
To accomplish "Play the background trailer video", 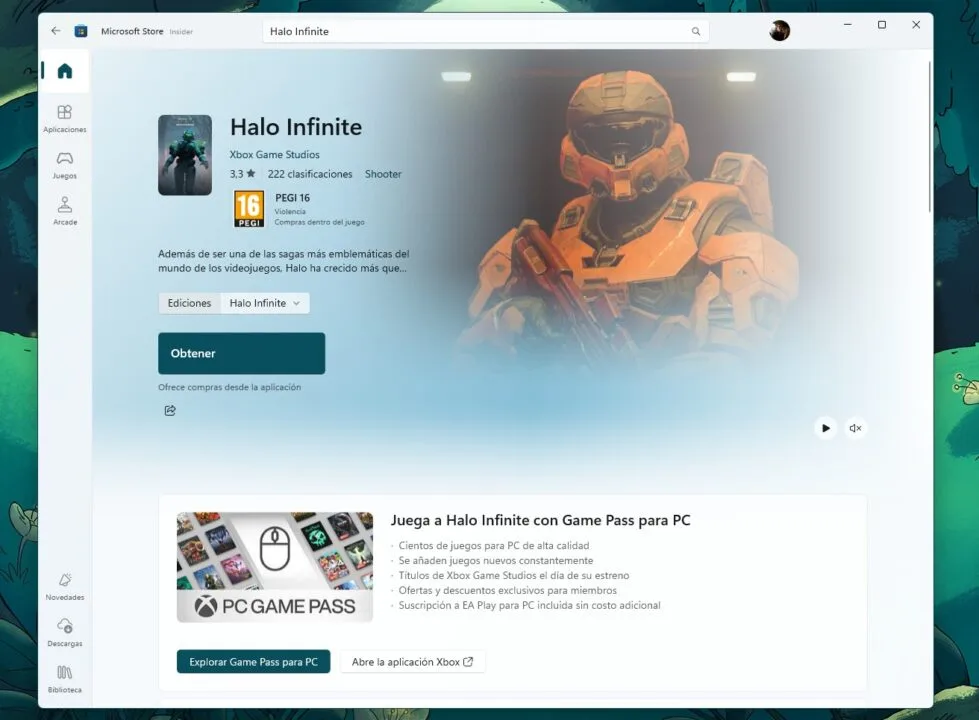I will click(825, 427).
